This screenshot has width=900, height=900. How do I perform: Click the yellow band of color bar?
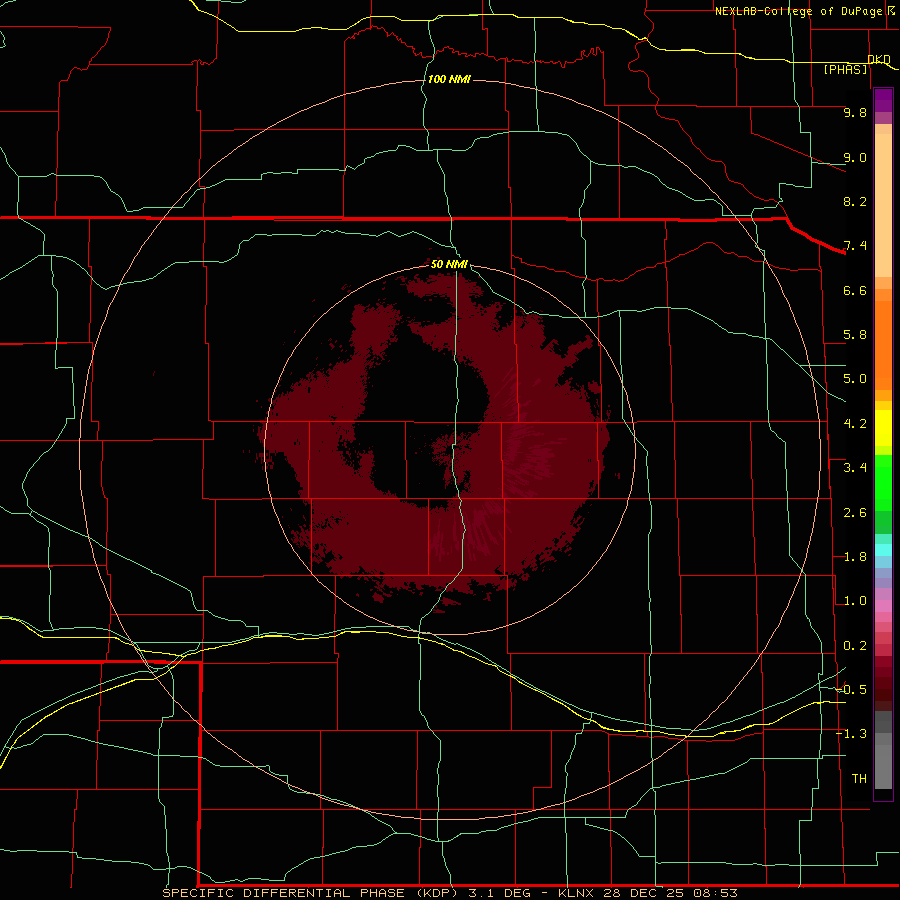tap(883, 428)
